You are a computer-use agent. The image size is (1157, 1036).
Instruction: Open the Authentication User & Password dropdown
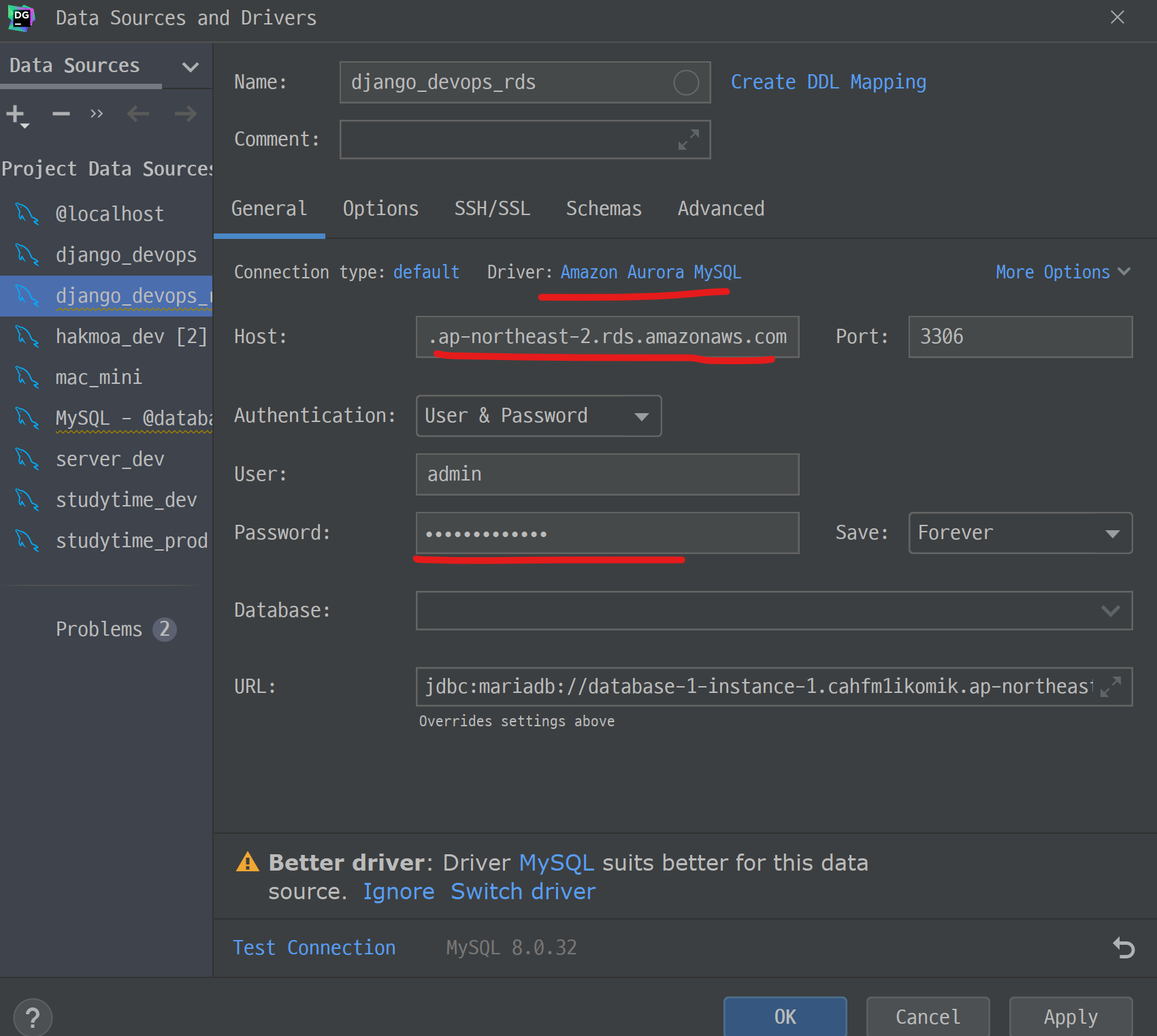[x=538, y=416]
